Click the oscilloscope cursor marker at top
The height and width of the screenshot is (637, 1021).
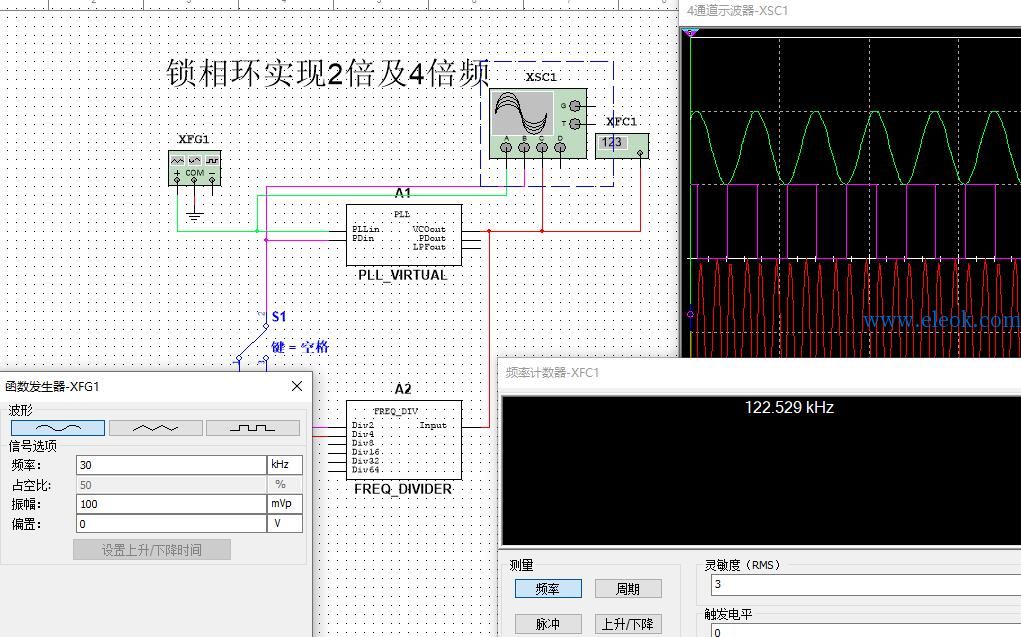coord(690,32)
